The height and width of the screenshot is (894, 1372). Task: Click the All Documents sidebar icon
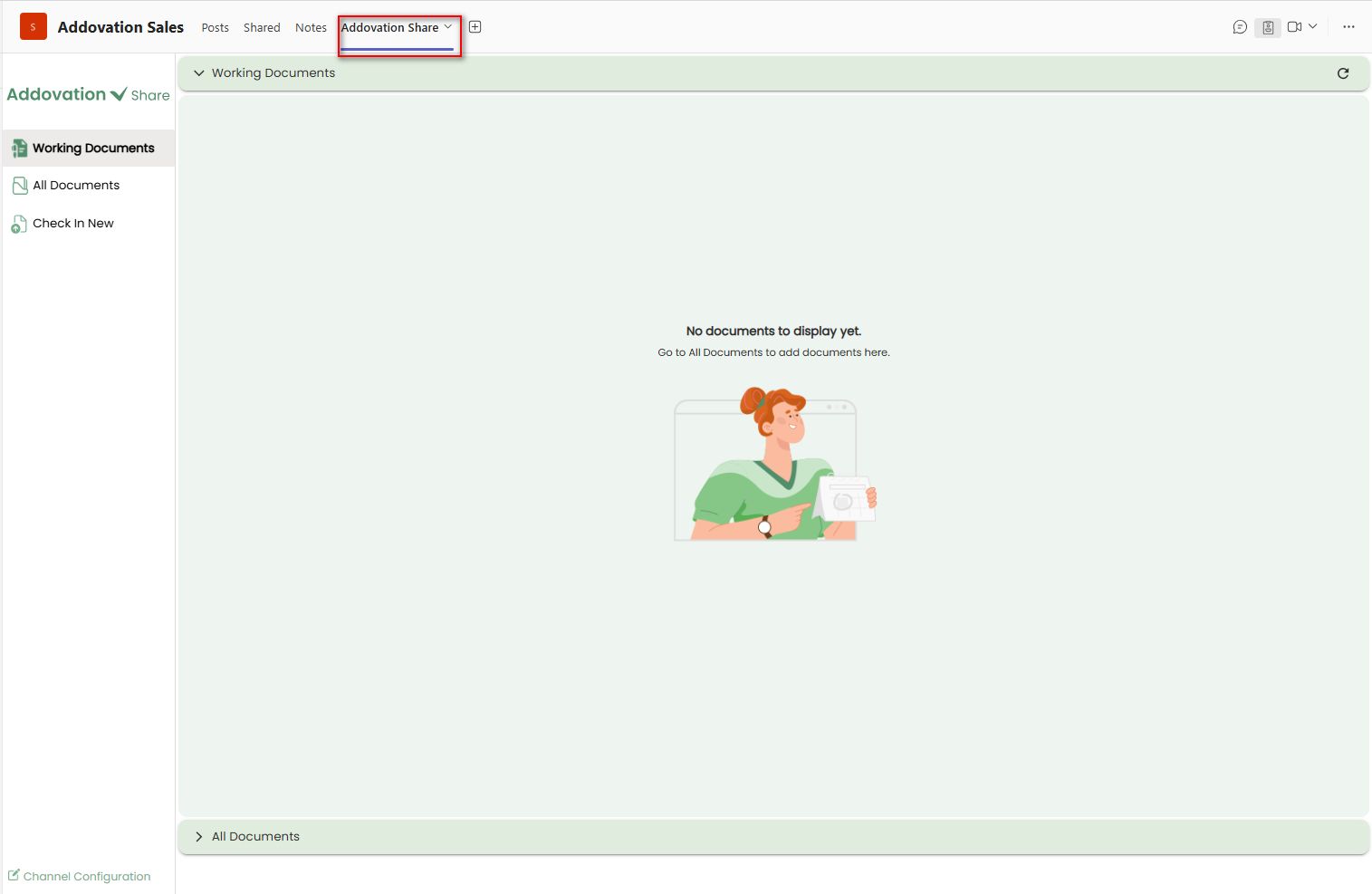(x=20, y=186)
